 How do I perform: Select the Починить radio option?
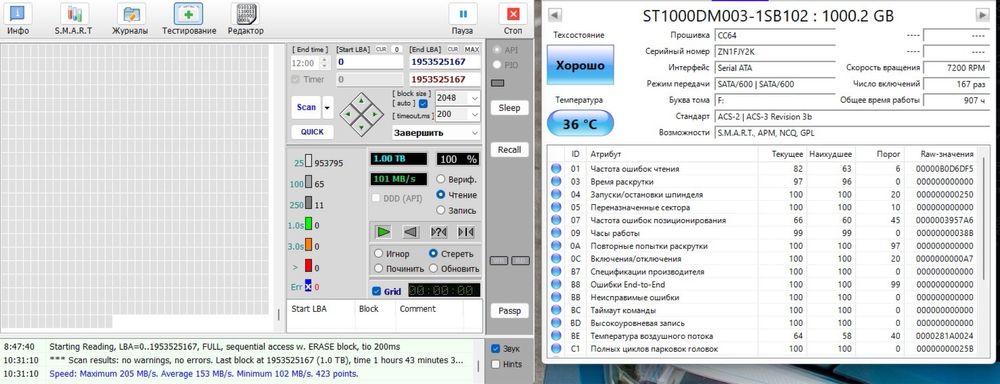click(x=379, y=269)
